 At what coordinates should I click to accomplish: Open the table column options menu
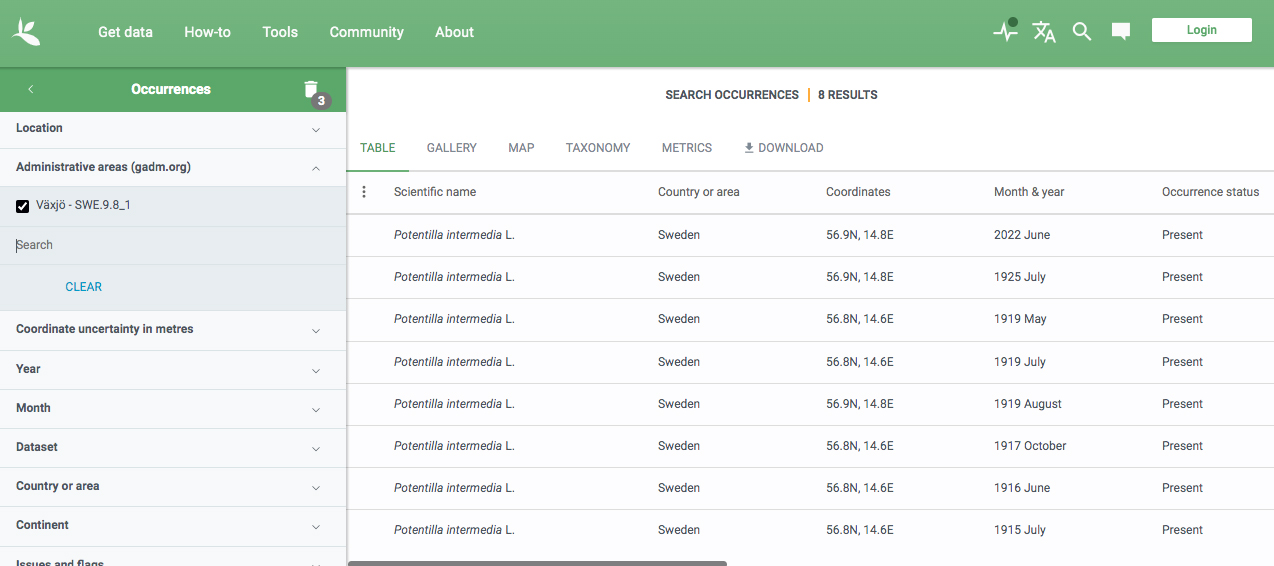(x=364, y=192)
